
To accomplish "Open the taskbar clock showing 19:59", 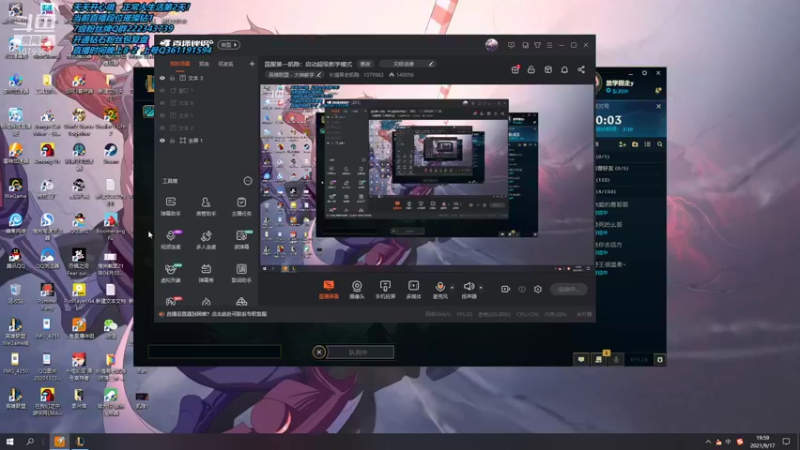I will (763, 441).
